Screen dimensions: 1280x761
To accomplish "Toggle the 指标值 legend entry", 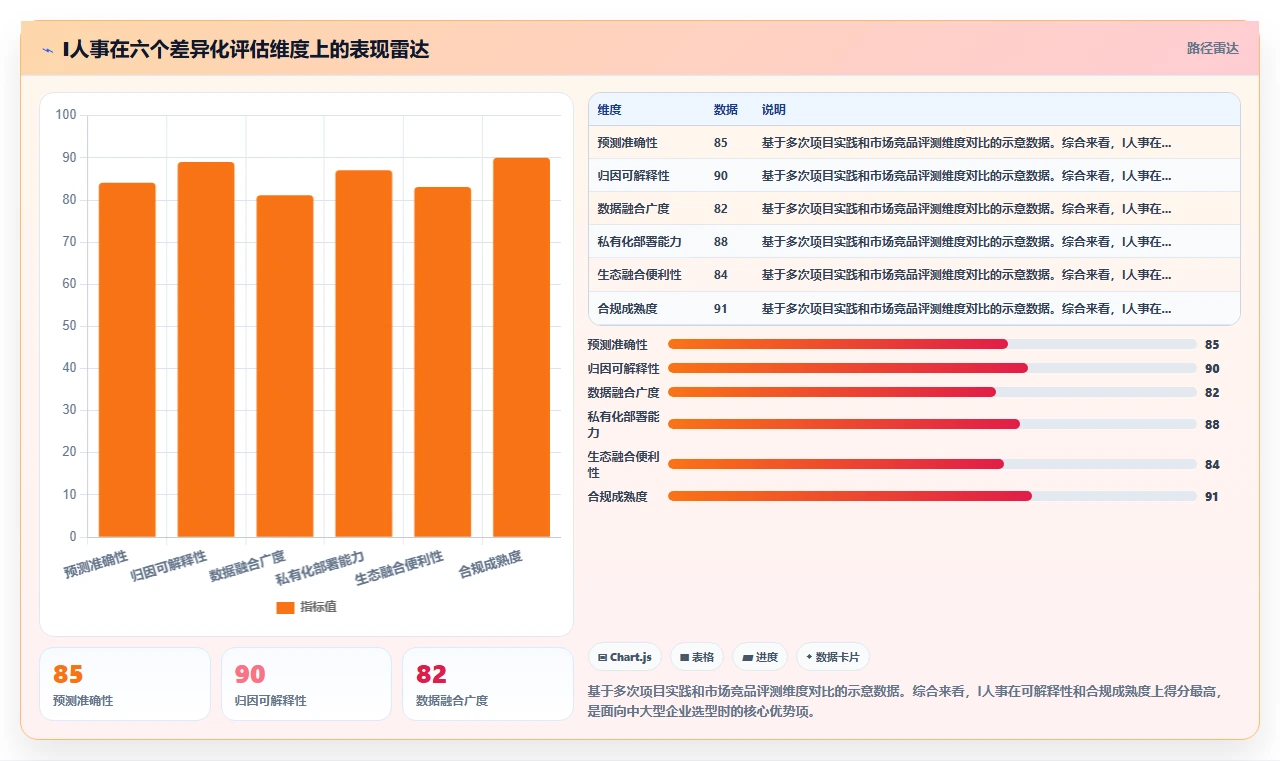I will (x=306, y=607).
